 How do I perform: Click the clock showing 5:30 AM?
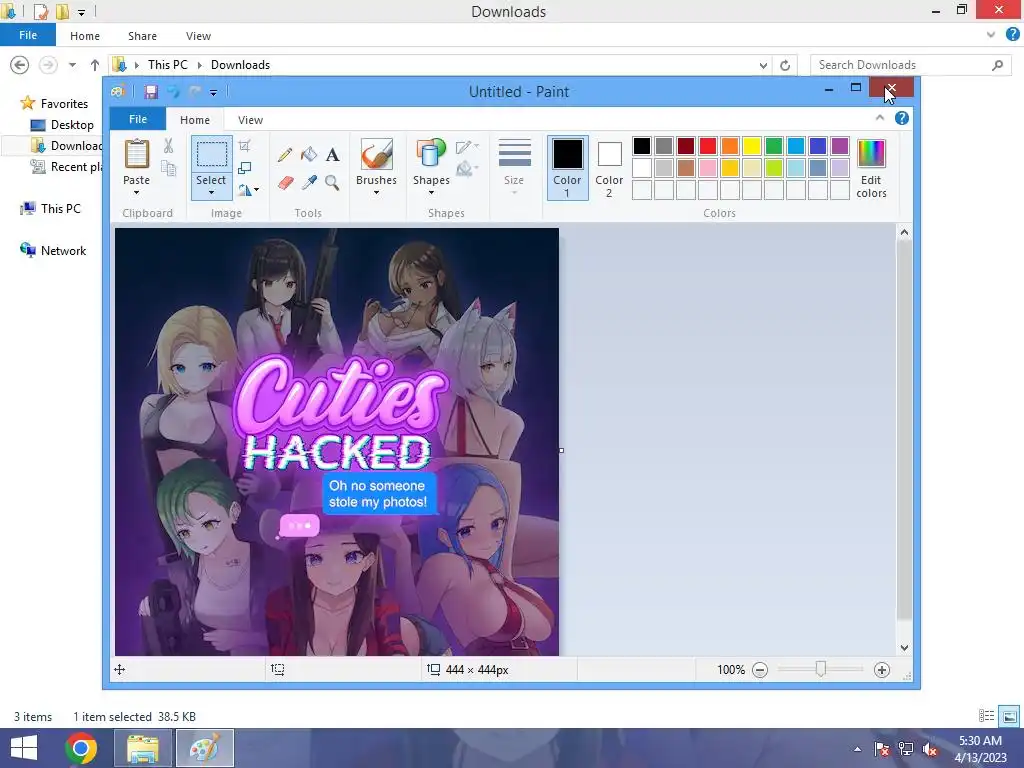point(980,741)
